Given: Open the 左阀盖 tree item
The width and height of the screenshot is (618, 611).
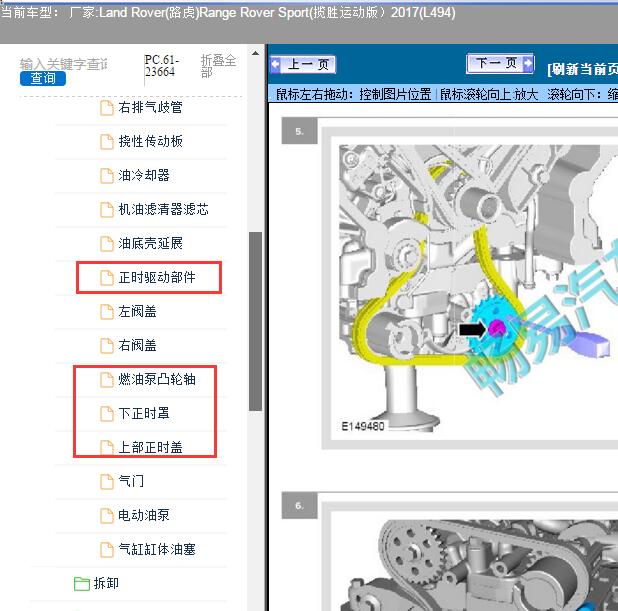Looking at the screenshot, I should pyautogui.click(x=137, y=311).
